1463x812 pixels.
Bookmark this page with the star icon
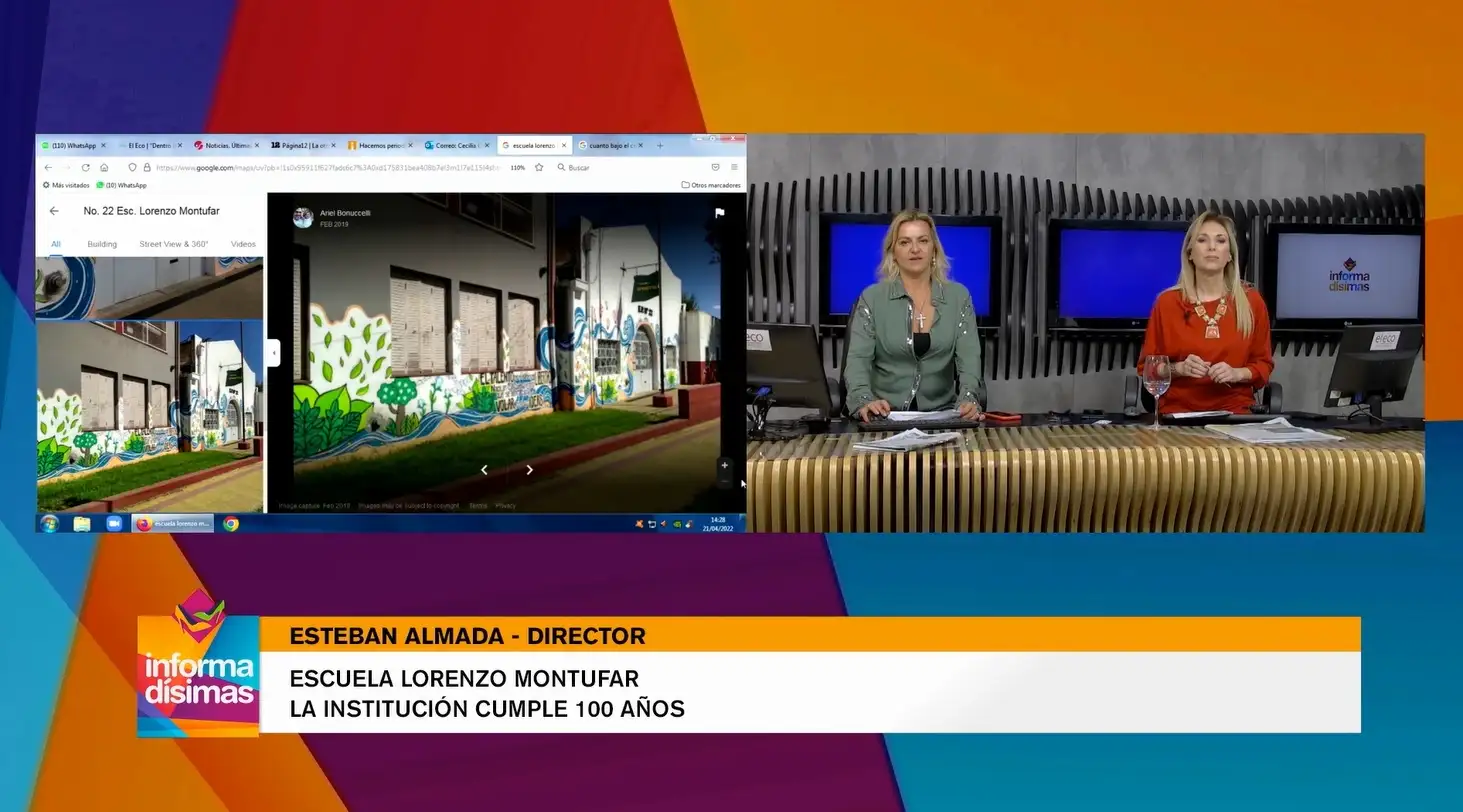(x=539, y=167)
